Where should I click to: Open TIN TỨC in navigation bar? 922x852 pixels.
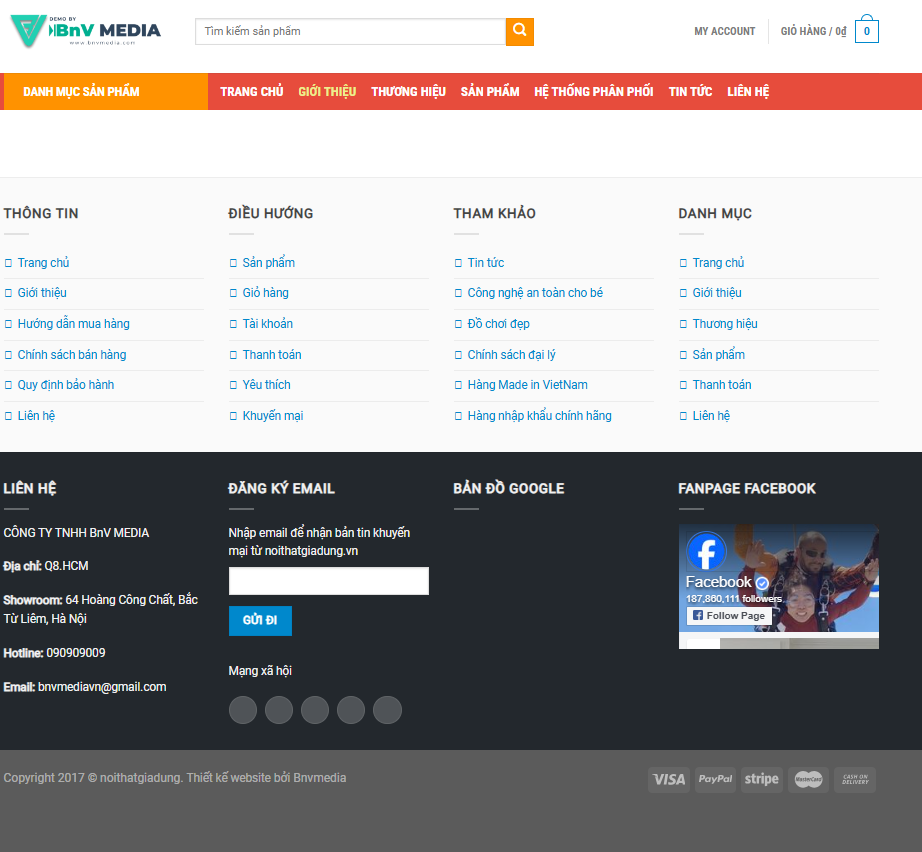tap(690, 92)
